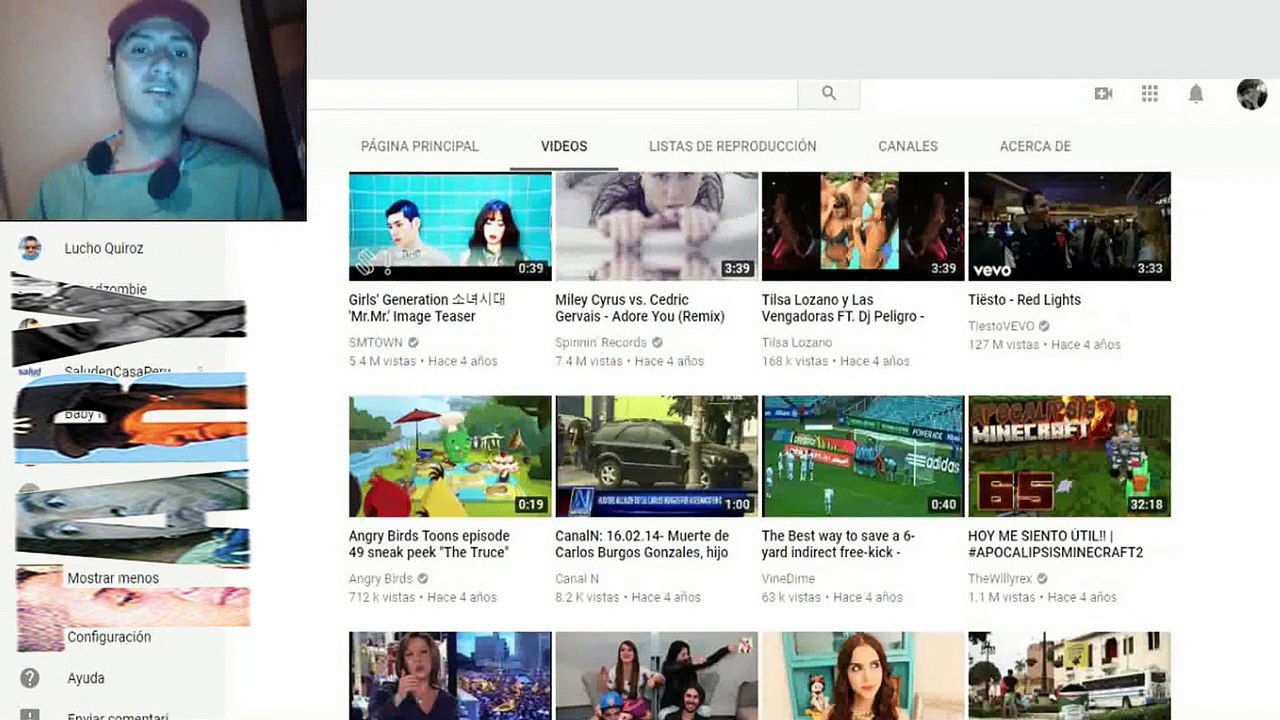Viewport: 1280px width, 720px height.
Task: Collapse subscriptions with Mostrar menos
Action: [113, 578]
